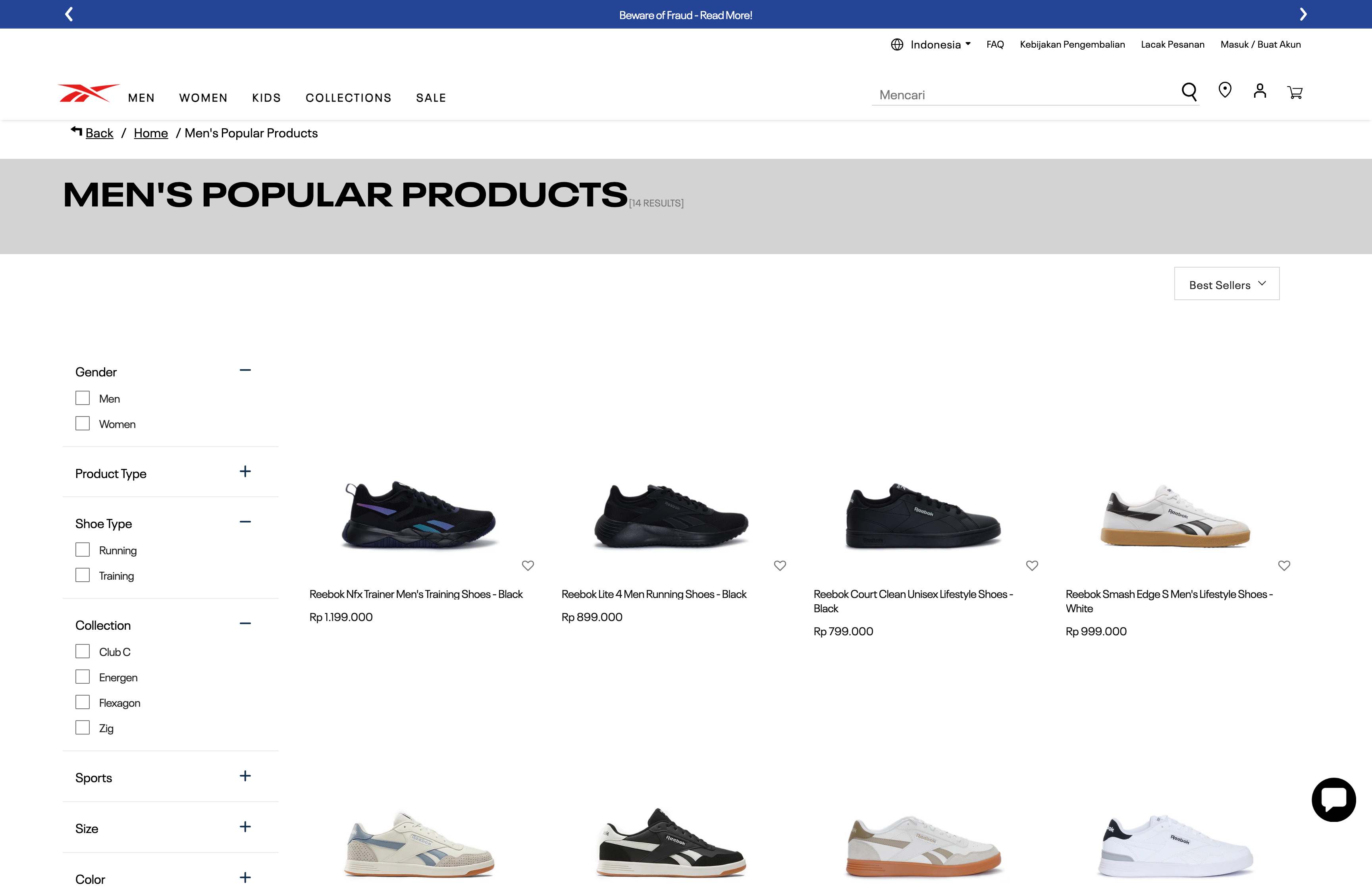Advance the fraud banner with right arrow
This screenshot has height=887, width=1372.
click(x=1303, y=14)
